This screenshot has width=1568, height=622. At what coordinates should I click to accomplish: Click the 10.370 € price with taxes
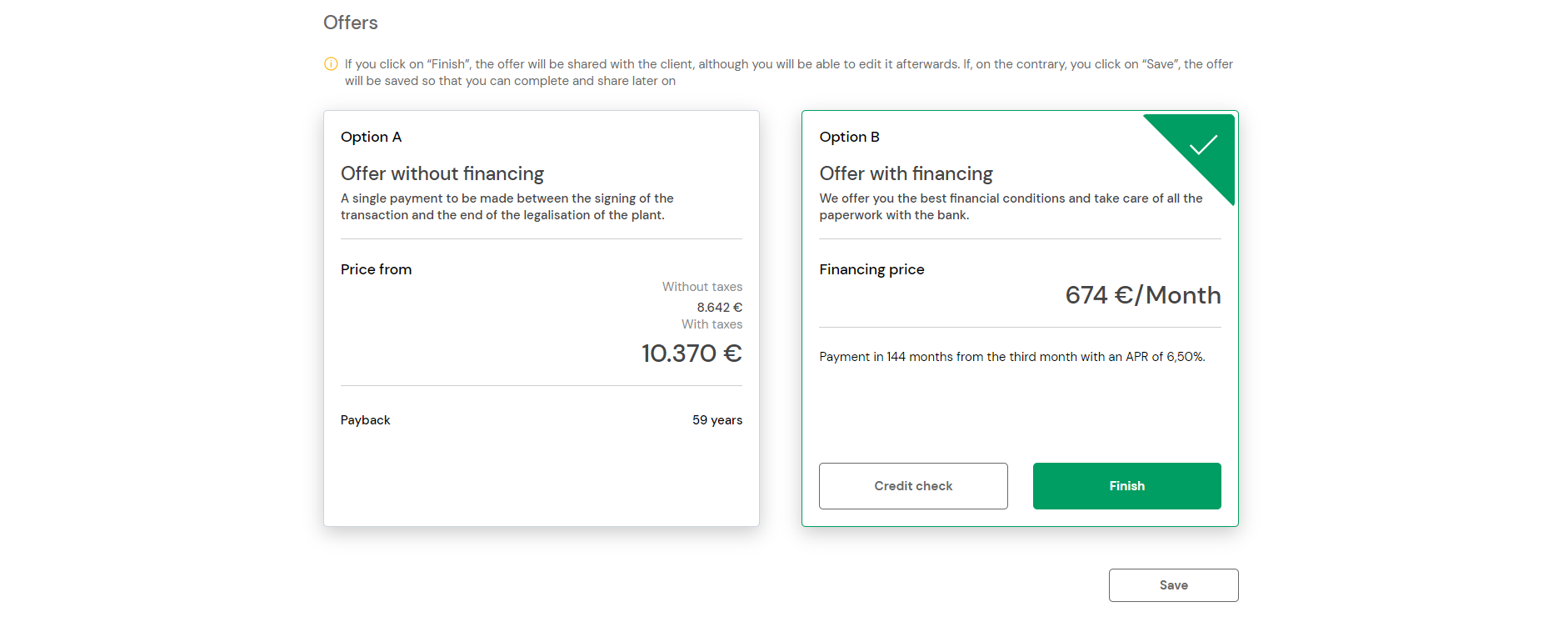(x=692, y=354)
